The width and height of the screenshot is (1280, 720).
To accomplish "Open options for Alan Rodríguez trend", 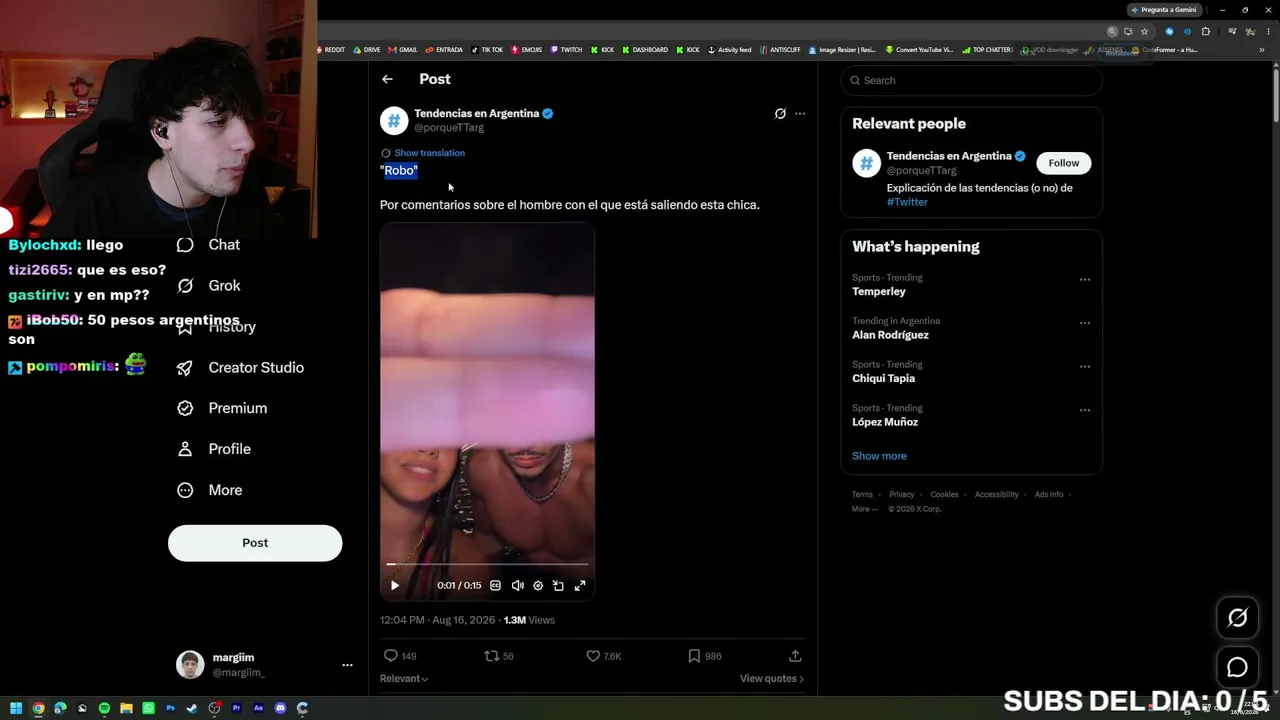I will point(1085,323).
